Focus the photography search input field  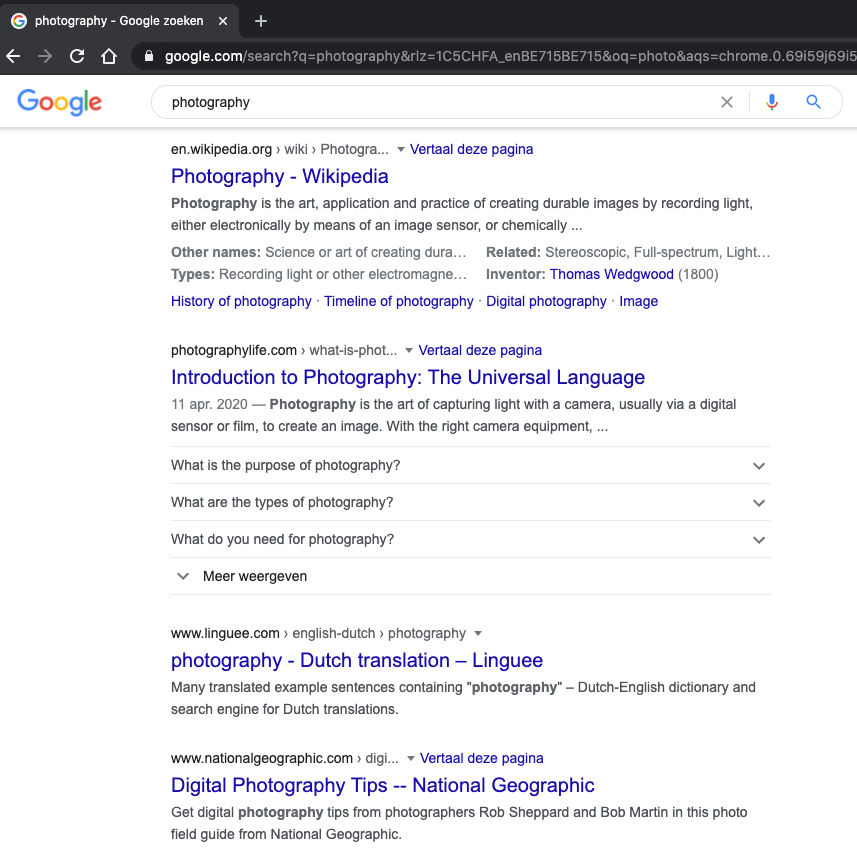(437, 102)
